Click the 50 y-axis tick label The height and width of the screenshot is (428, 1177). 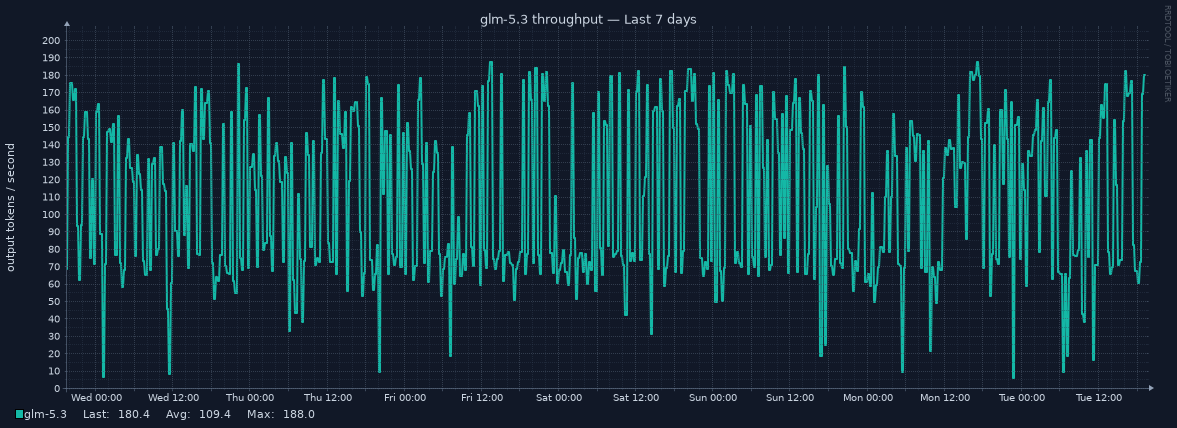tap(55, 302)
